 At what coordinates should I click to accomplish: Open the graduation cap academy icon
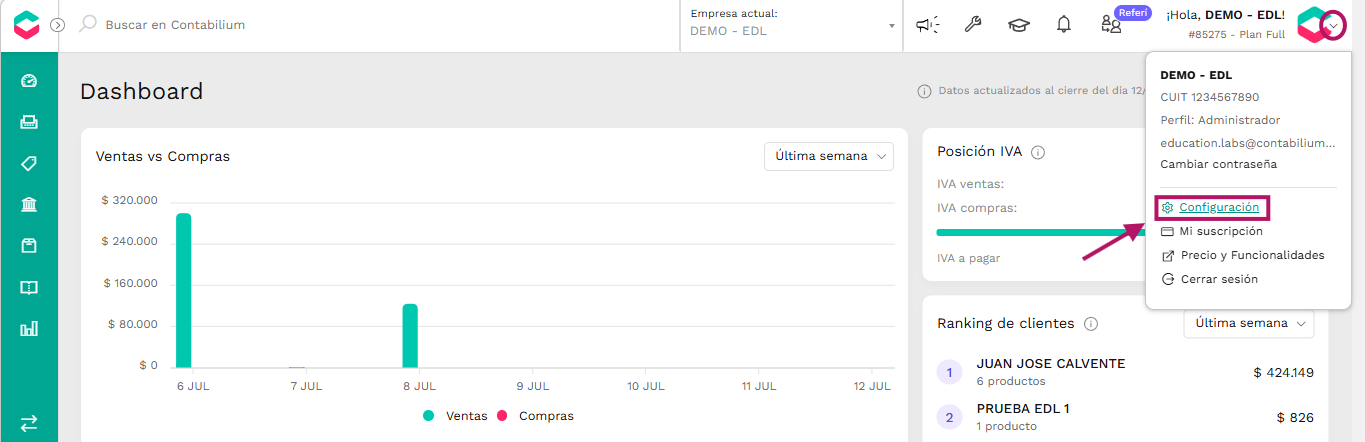[x=1018, y=25]
